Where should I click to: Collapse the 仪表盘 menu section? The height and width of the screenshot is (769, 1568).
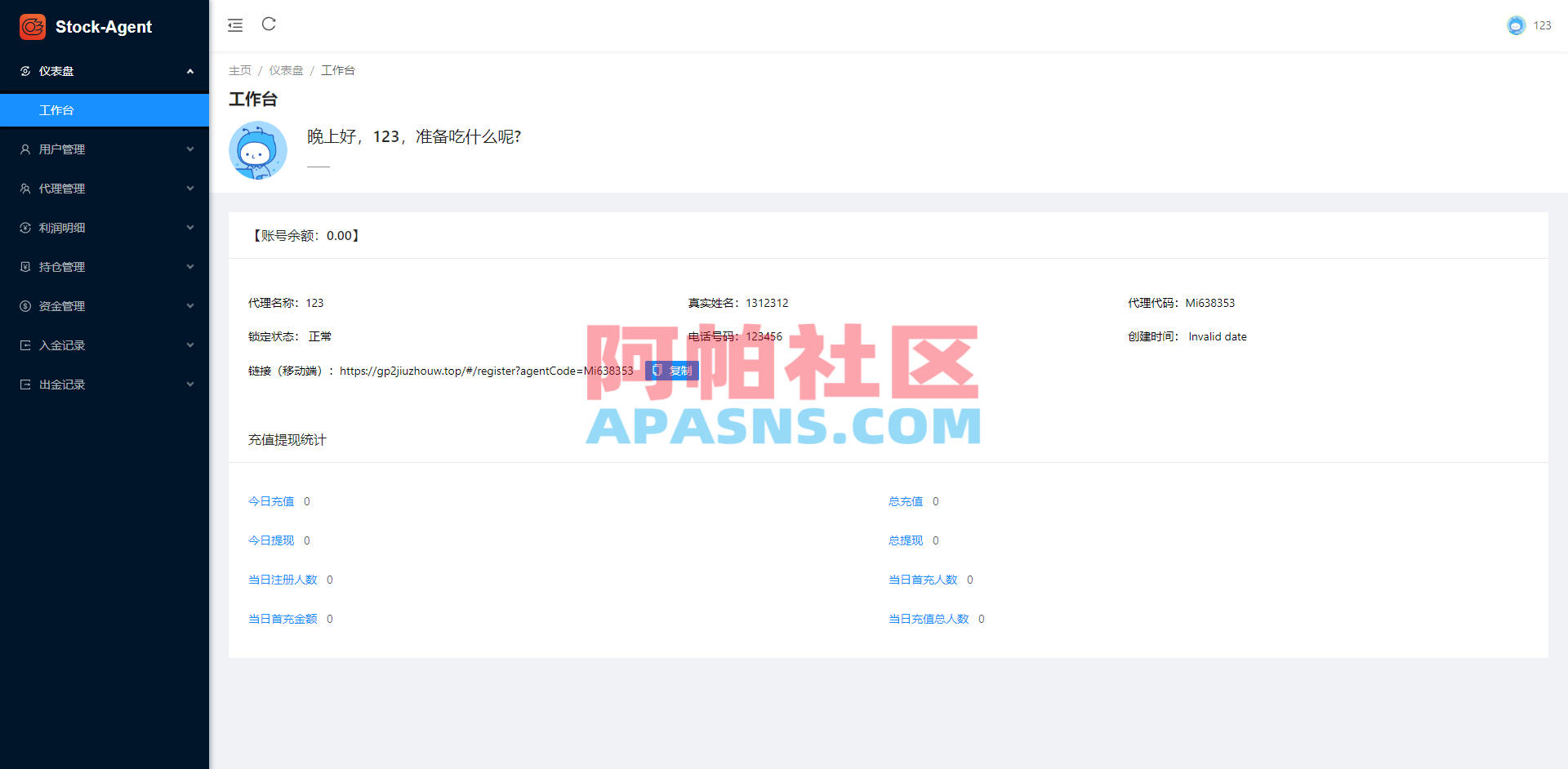[190, 71]
